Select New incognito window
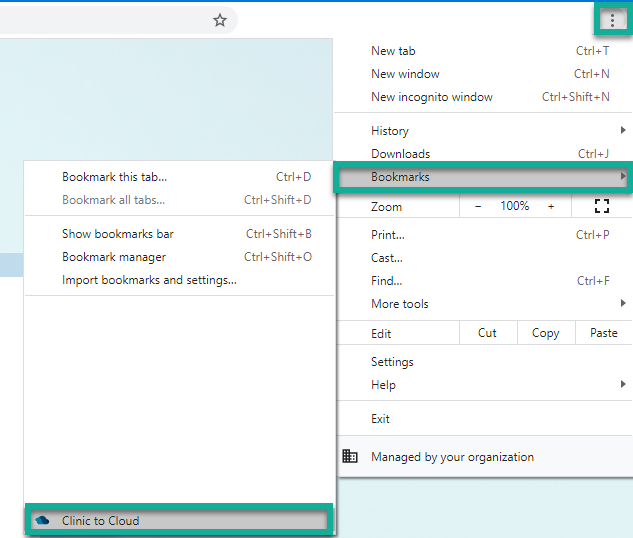 click(432, 97)
